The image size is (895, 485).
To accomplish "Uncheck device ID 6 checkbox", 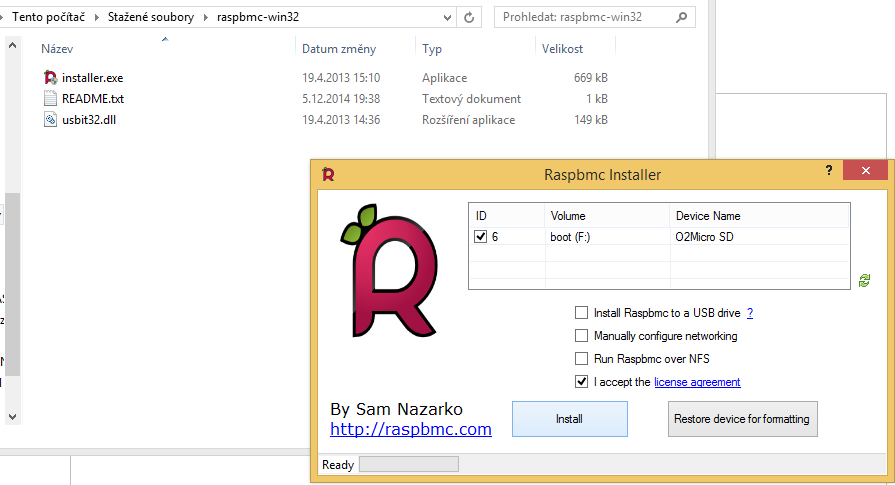I will coord(481,236).
